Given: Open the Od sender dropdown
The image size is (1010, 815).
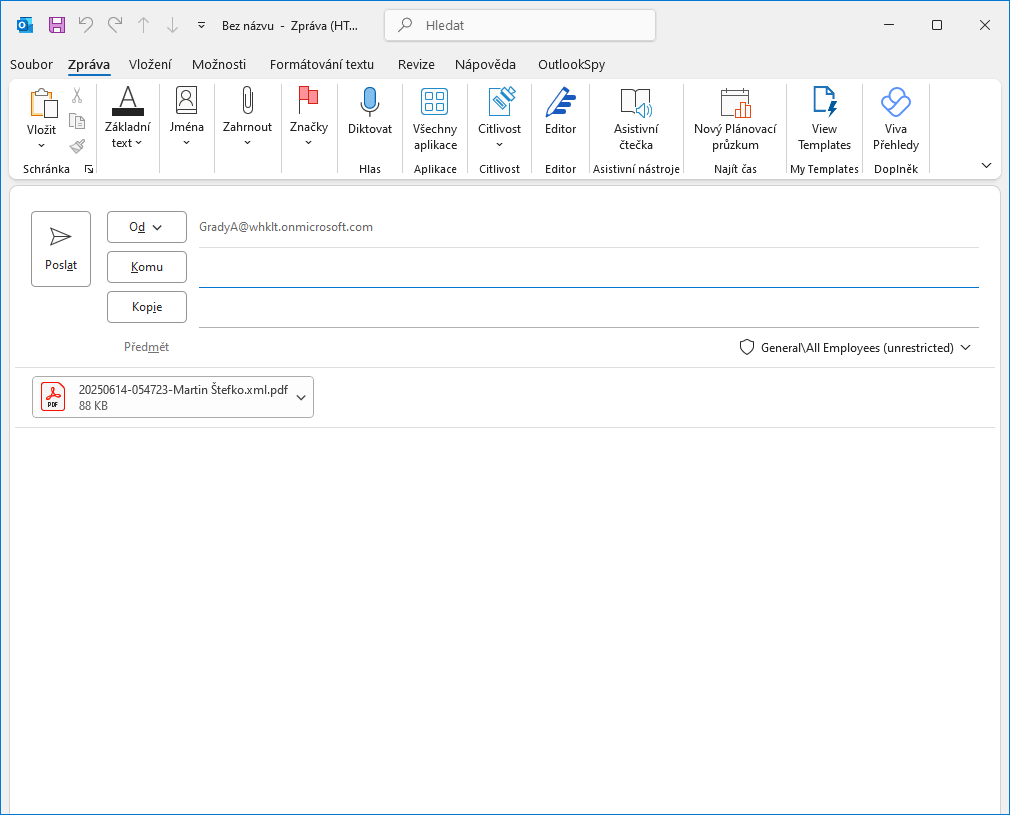Looking at the screenshot, I should [x=147, y=227].
